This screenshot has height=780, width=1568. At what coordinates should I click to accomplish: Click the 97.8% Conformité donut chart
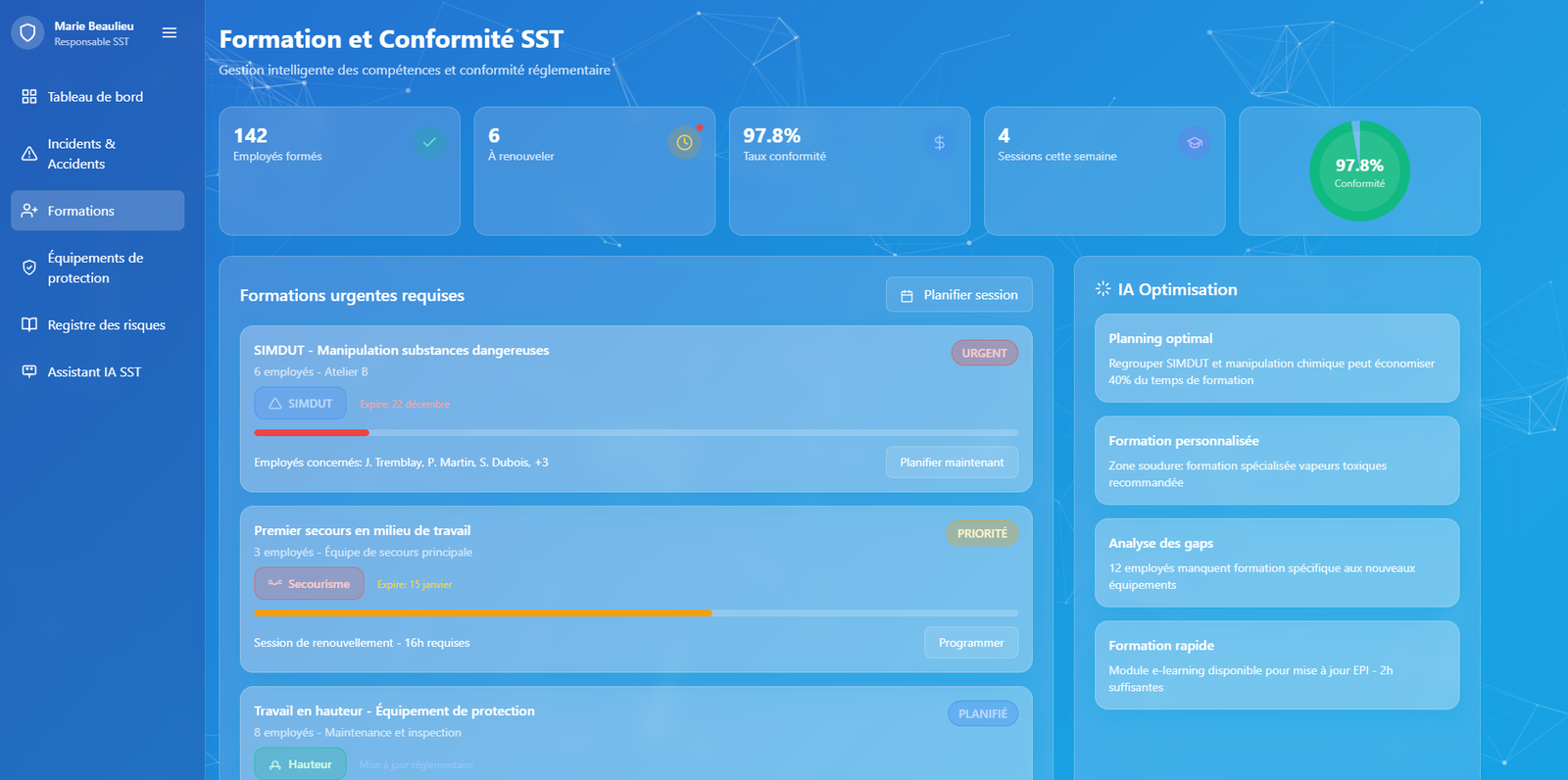pyautogui.click(x=1359, y=171)
